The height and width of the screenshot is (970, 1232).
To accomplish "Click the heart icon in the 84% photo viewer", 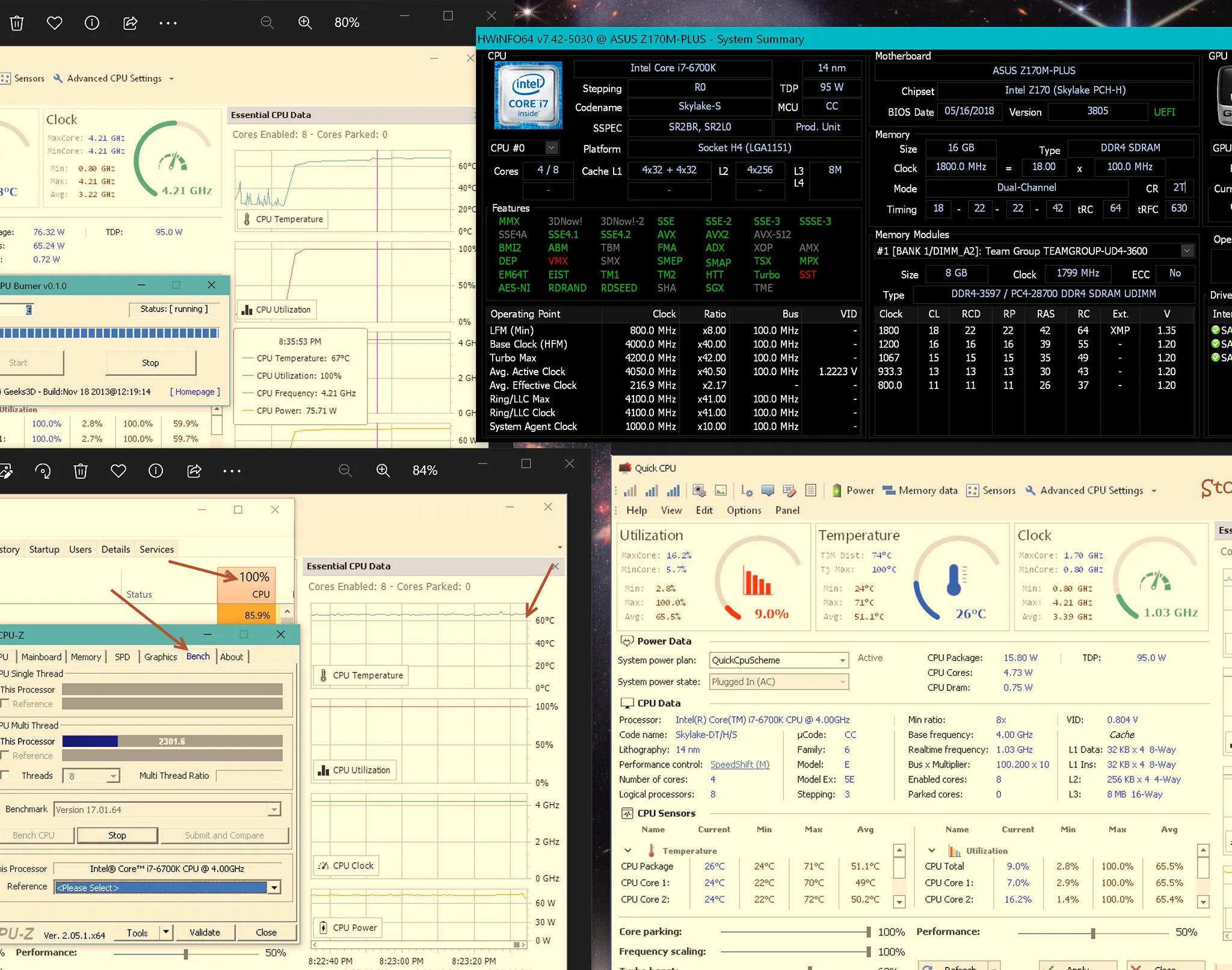I will click(119, 471).
